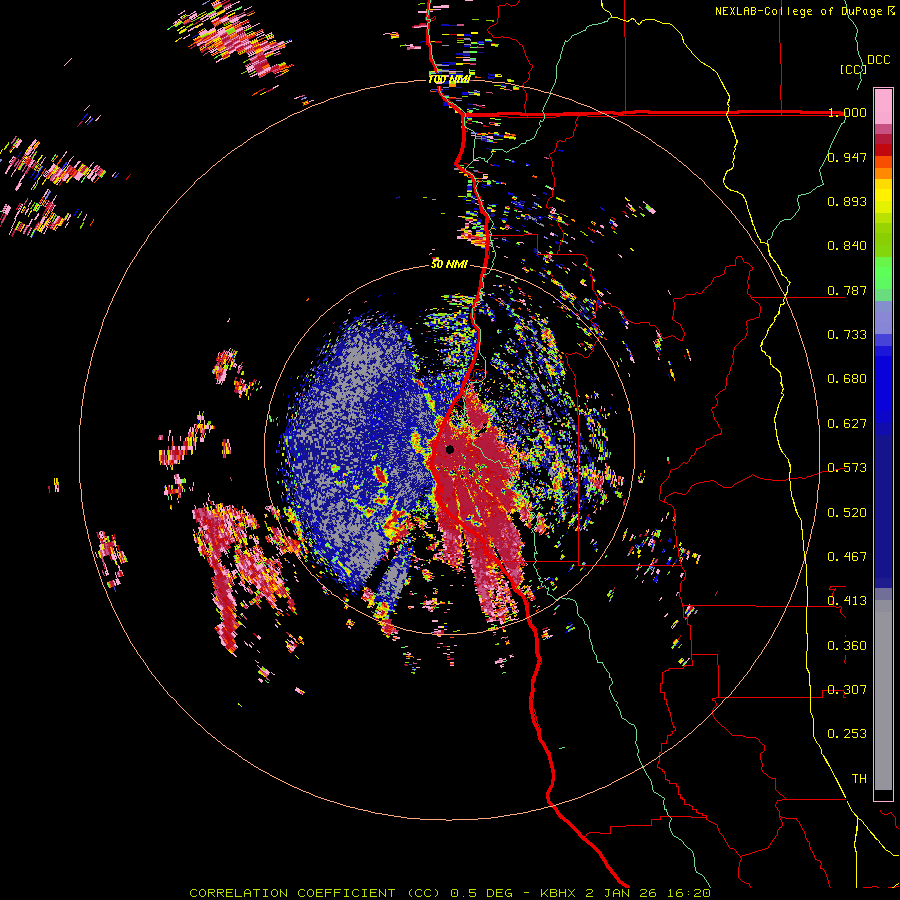Pick the light pink swatch atop color bar
The image size is (900, 900).
click(883, 106)
